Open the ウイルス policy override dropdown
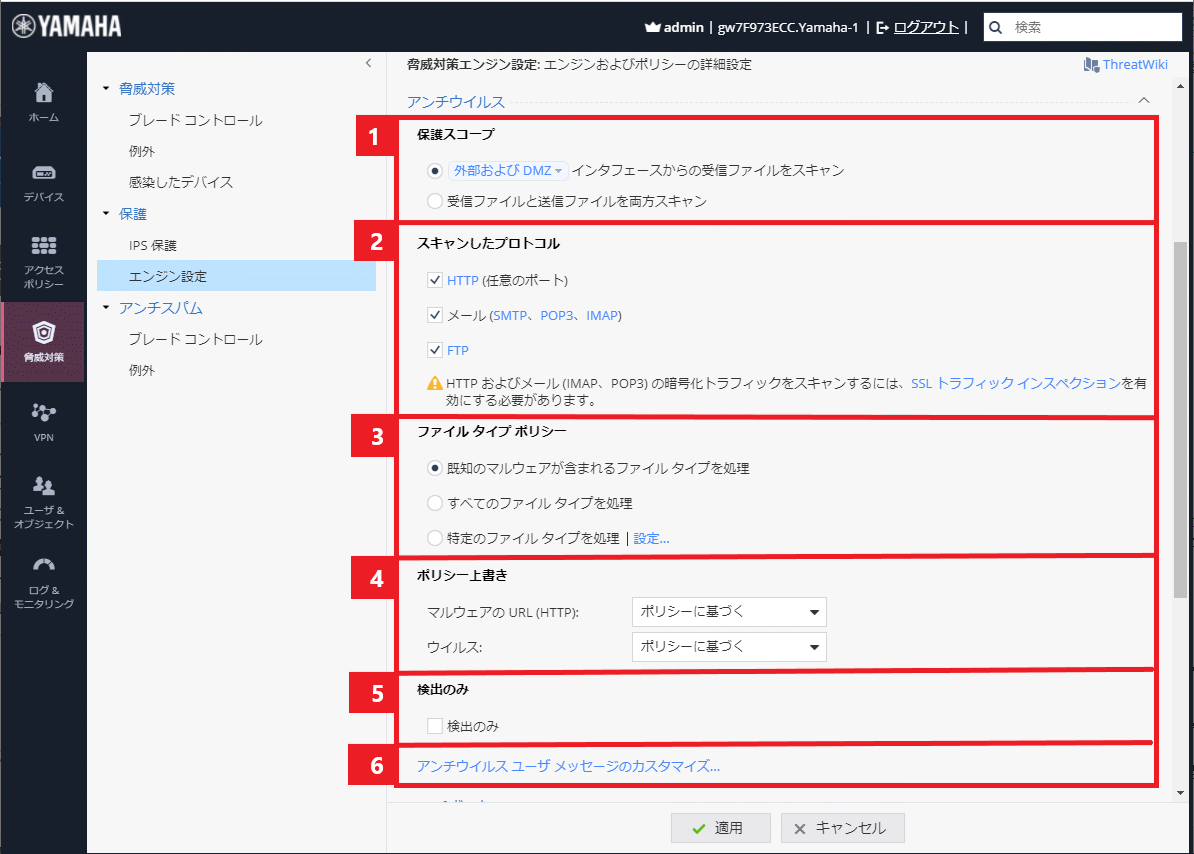Viewport: 1194px width, 854px height. pyautogui.click(x=729, y=647)
